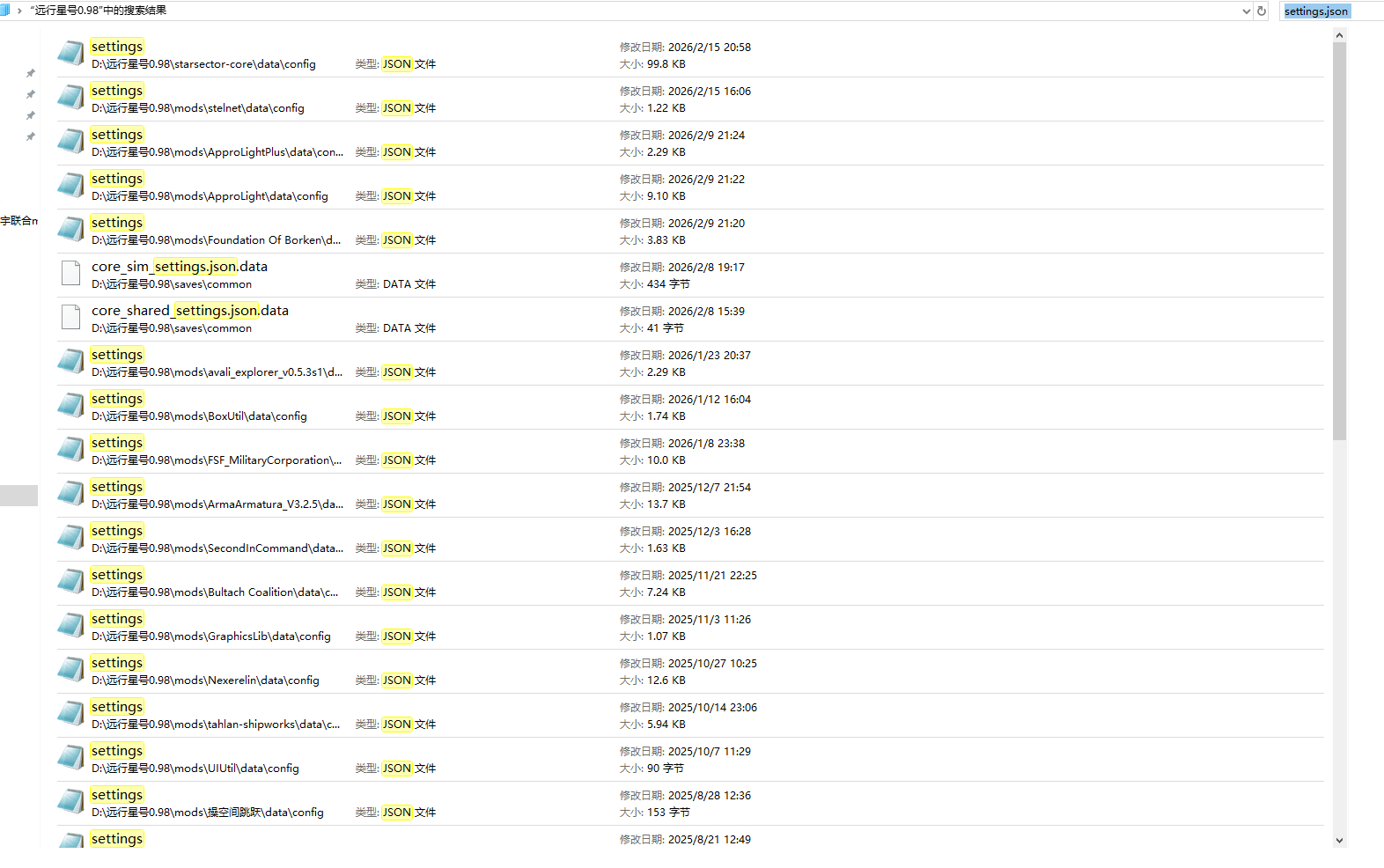Click the Nexerelin settings file icon
This screenshot has height=868, width=1384.
coord(70,670)
